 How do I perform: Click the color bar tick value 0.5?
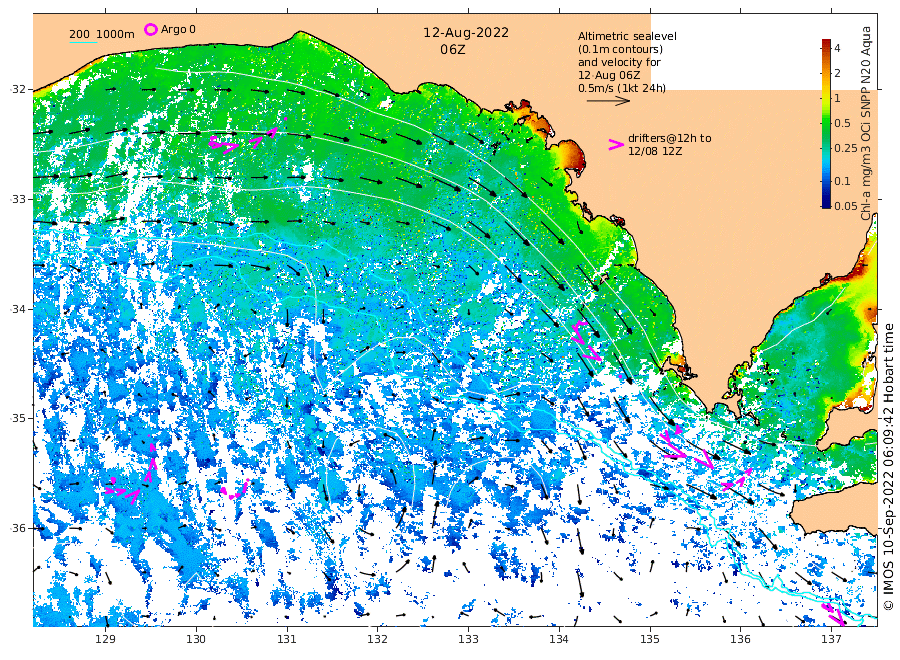coord(842,123)
